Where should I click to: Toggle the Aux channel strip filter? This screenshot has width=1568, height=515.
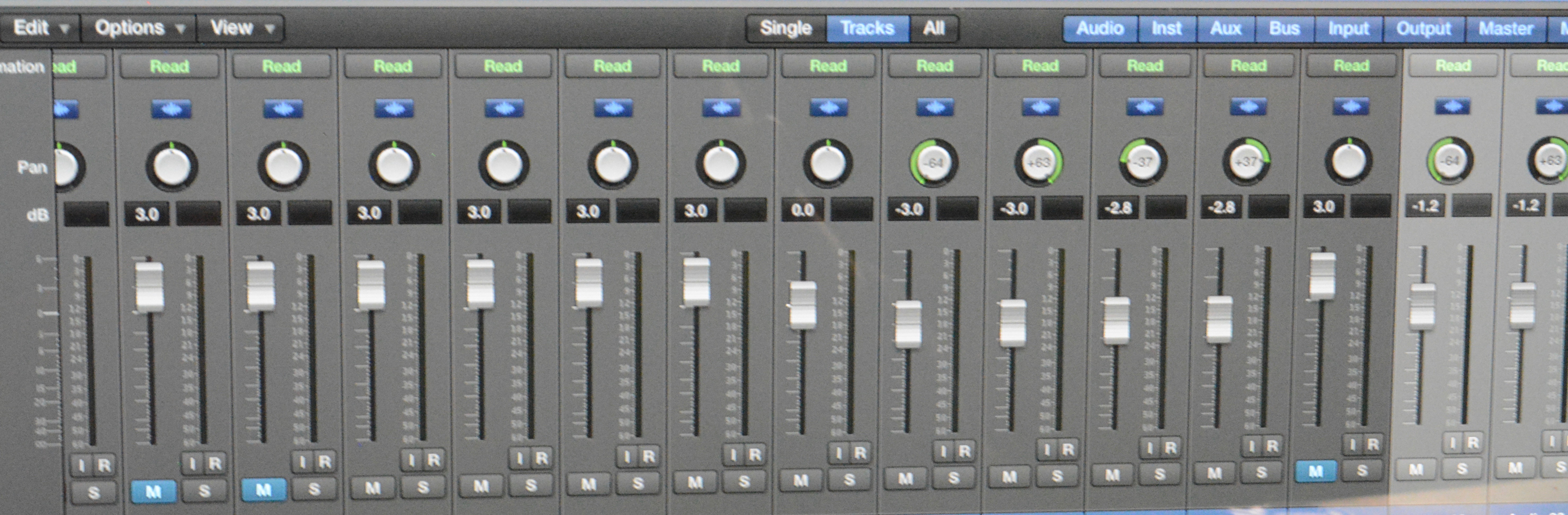pyautogui.click(x=1225, y=29)
